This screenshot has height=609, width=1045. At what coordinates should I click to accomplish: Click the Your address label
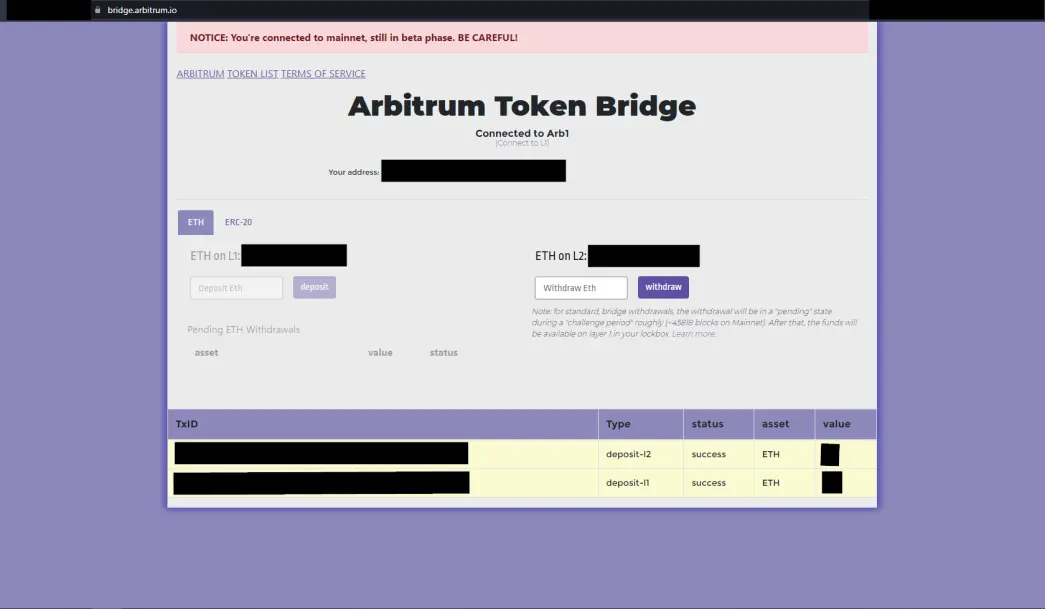[x=353, y=172]
